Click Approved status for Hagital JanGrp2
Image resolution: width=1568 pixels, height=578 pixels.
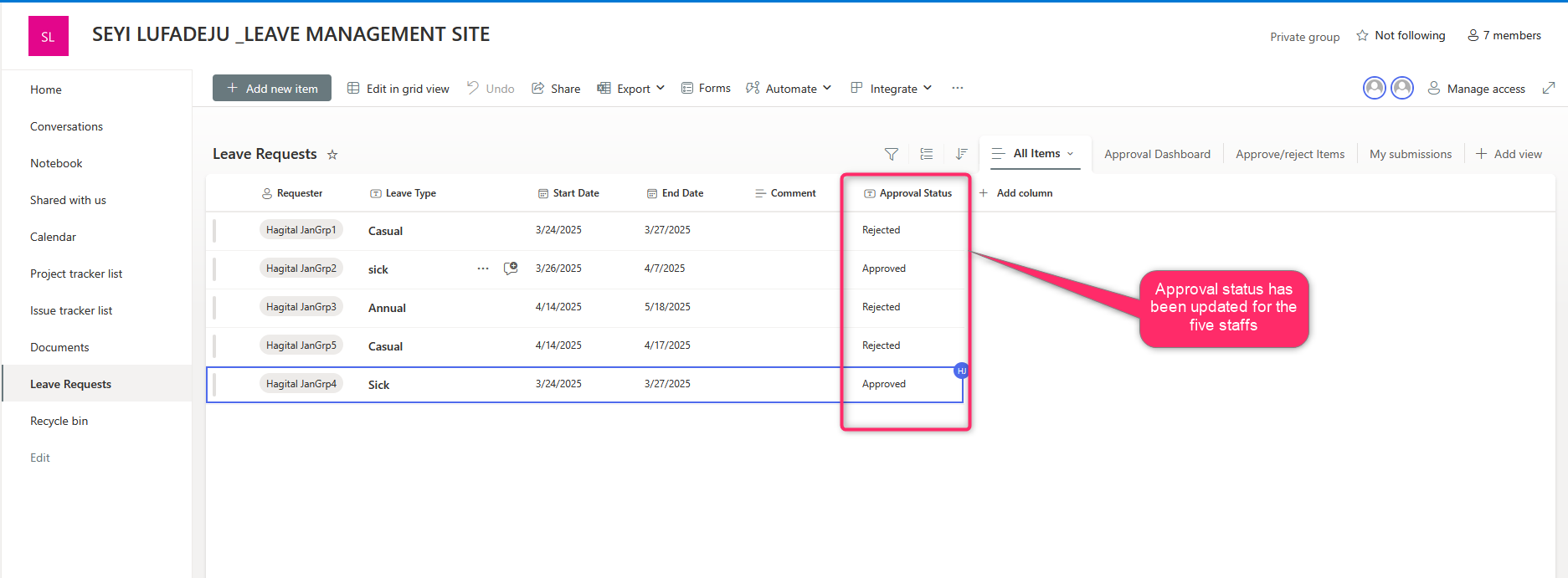point(884,269)
